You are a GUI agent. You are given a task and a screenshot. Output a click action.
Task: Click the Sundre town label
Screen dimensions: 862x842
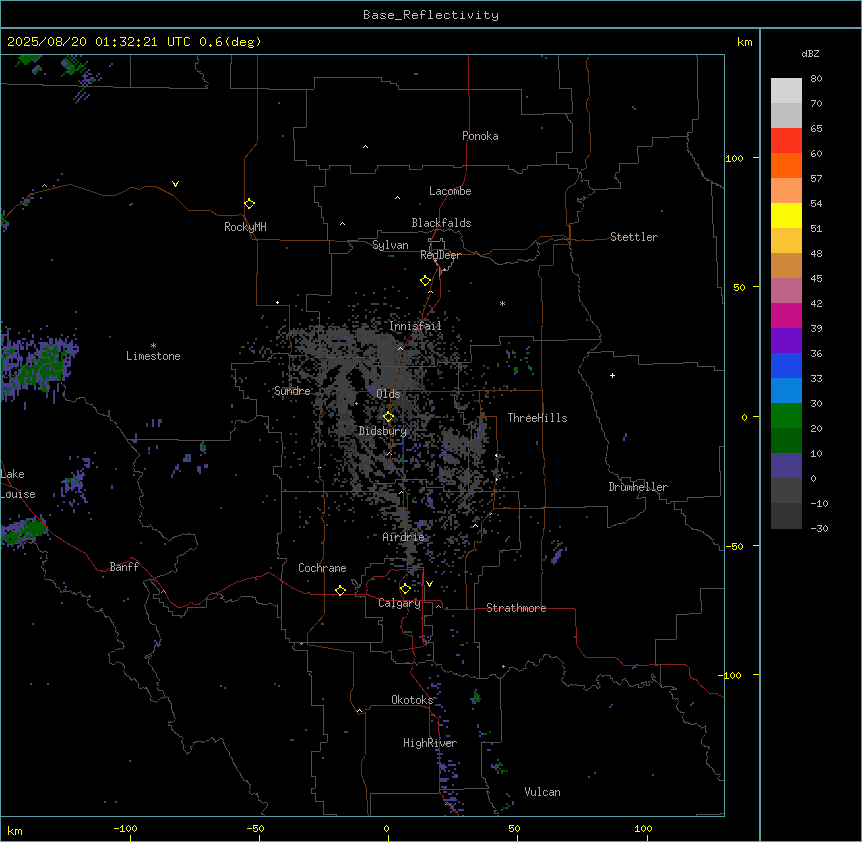[292, 391]
